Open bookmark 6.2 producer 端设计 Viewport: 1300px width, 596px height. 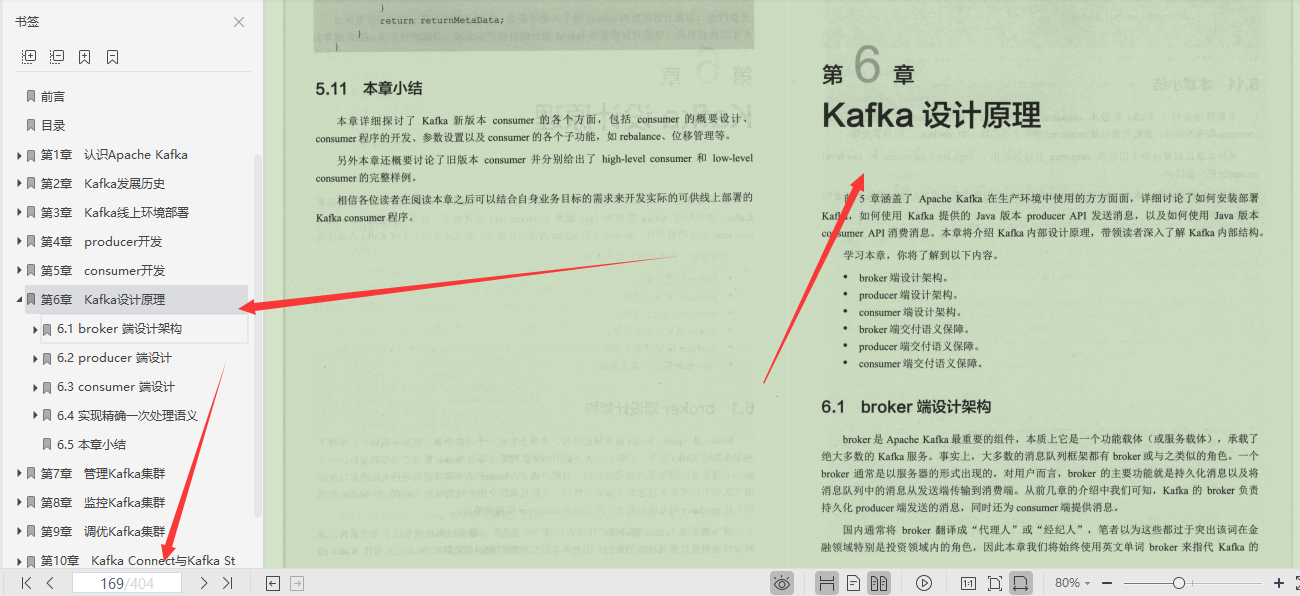click(x=114, y=358)
